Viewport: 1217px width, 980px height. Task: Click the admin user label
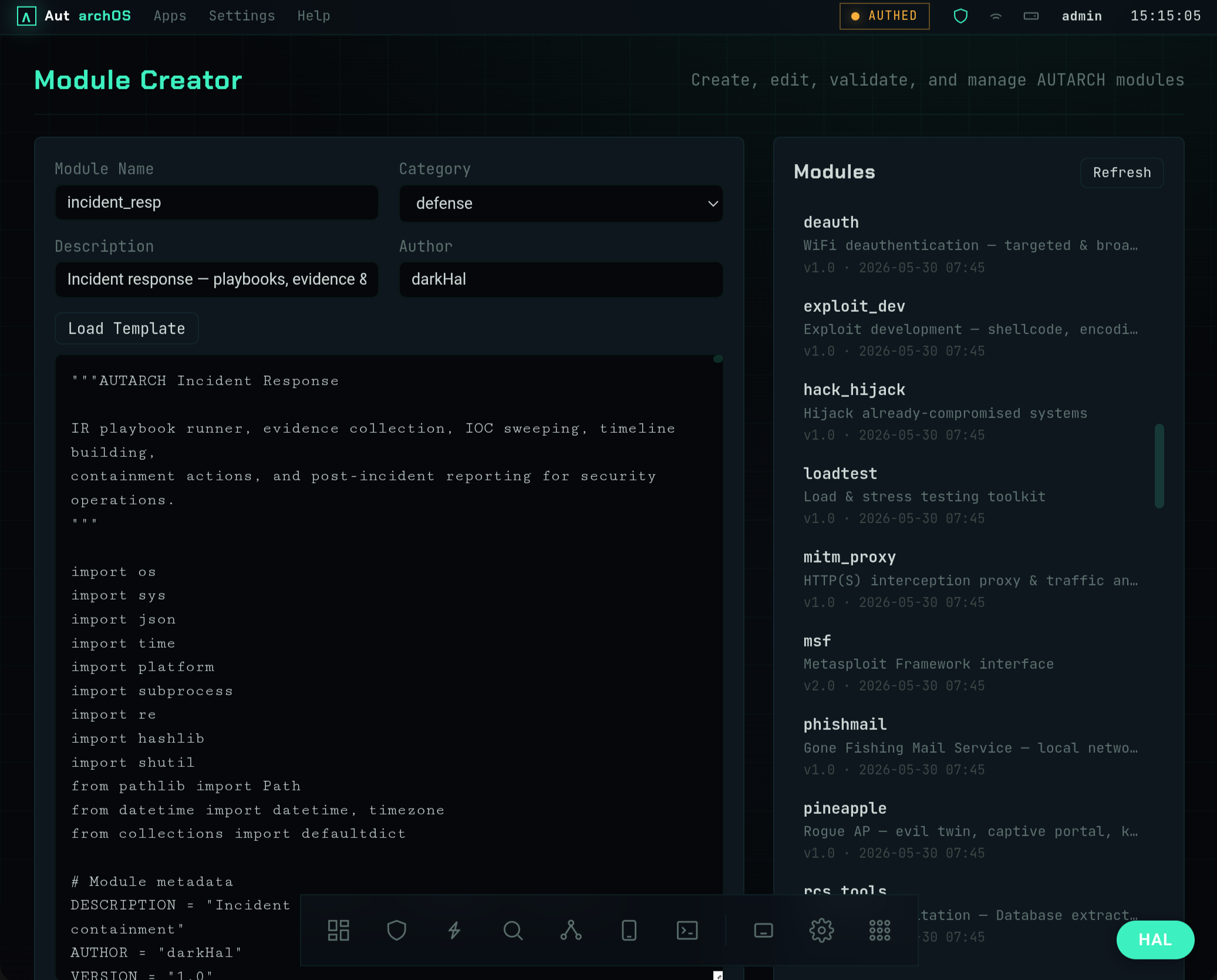click(x=1081, y=16)
